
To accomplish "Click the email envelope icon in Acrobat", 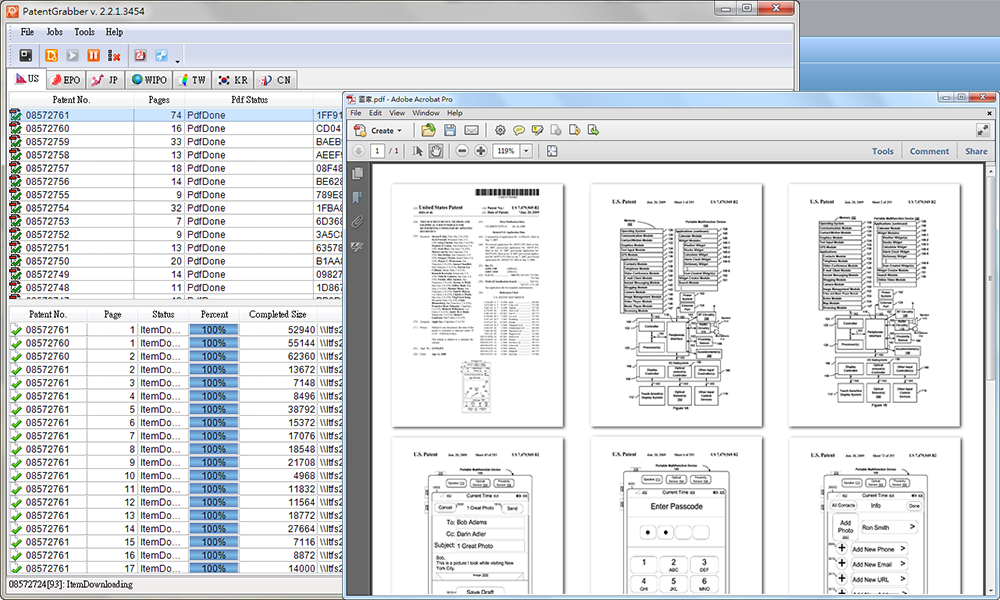I will [471, 130].
